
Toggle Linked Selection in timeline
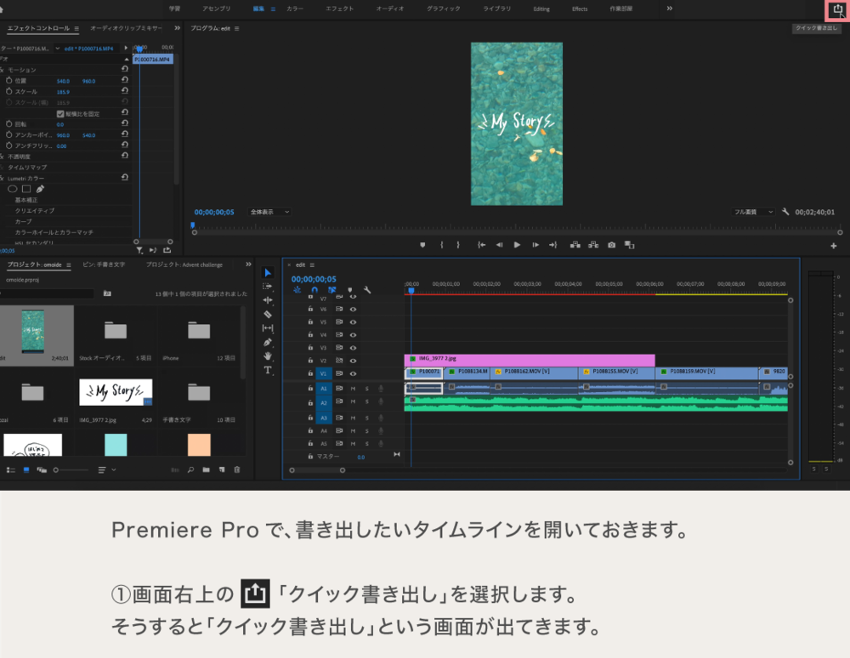tap(332, 290)
